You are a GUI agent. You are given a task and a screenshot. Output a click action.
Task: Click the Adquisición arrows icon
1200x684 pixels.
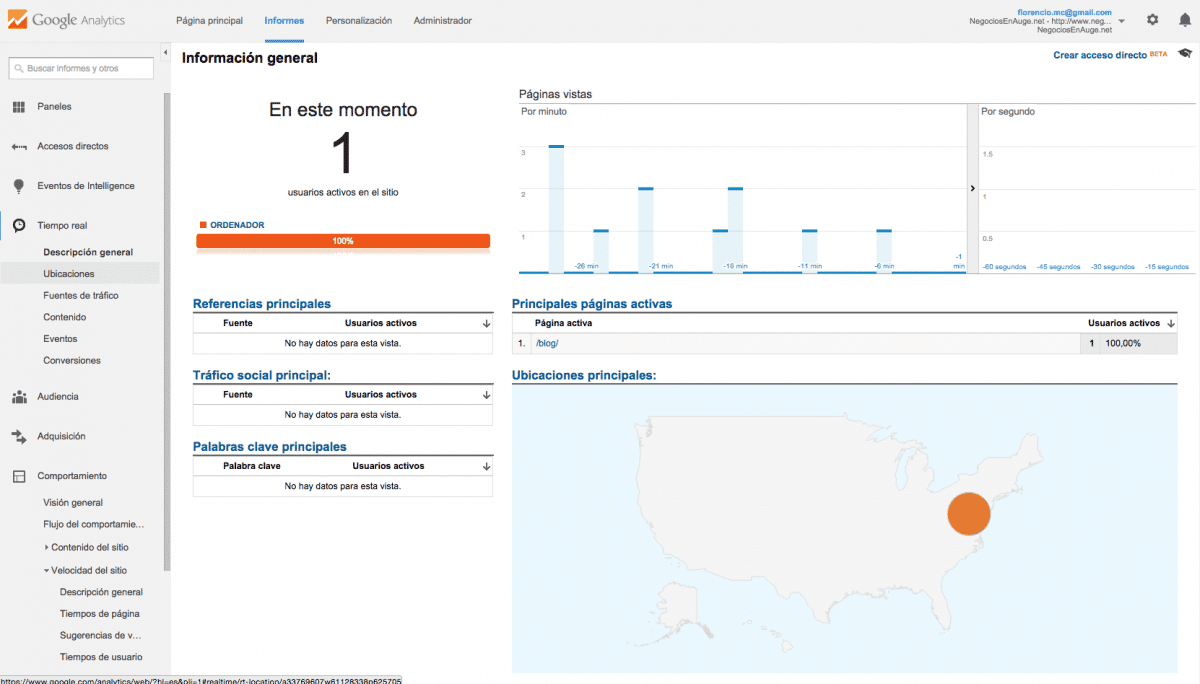[x=19, y=436]
